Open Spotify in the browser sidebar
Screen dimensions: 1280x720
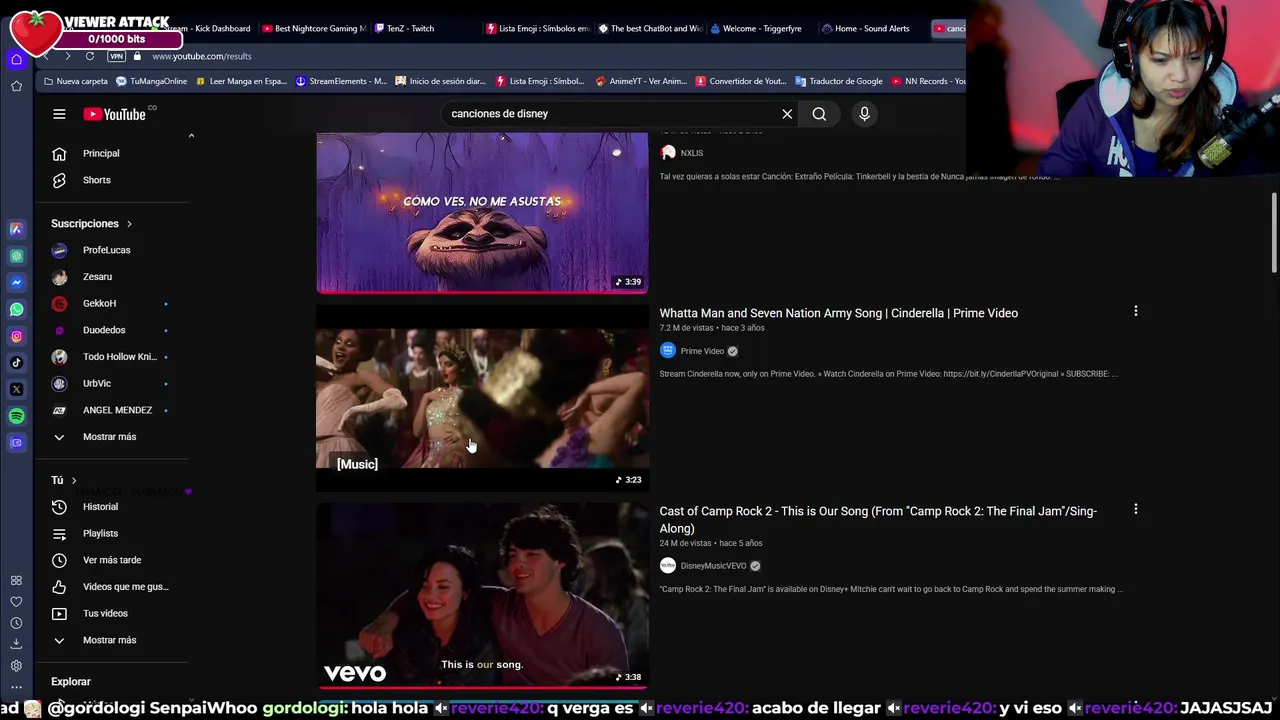coord(16,416)
